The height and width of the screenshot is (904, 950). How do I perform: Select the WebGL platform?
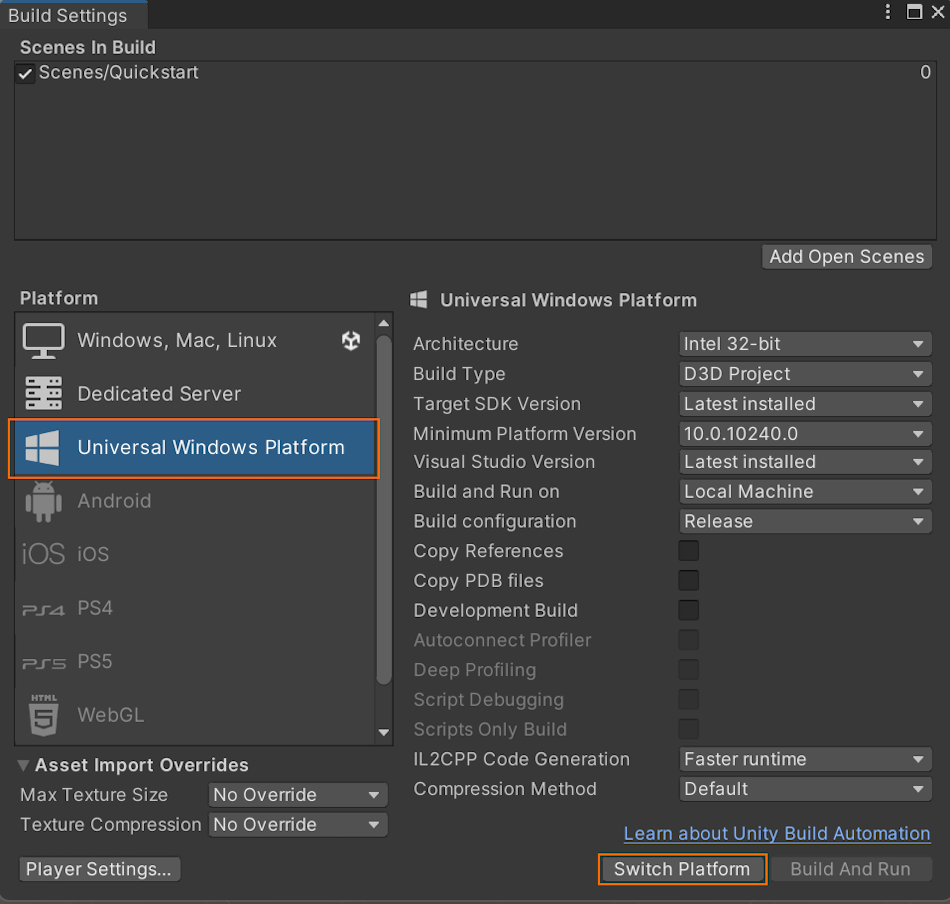point(195,715)
